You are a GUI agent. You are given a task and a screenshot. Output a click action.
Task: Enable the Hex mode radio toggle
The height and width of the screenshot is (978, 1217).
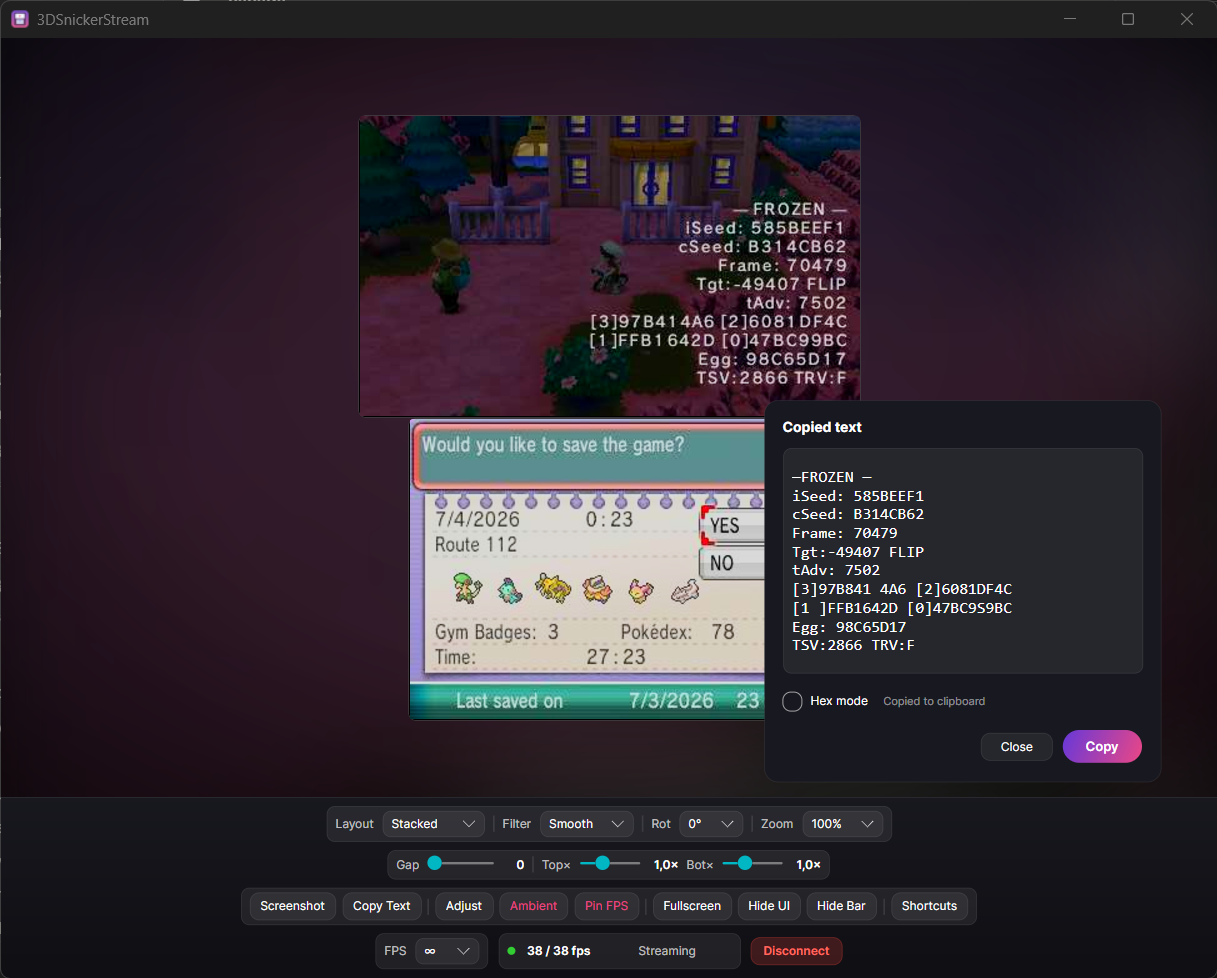click(x=792, y=701)
